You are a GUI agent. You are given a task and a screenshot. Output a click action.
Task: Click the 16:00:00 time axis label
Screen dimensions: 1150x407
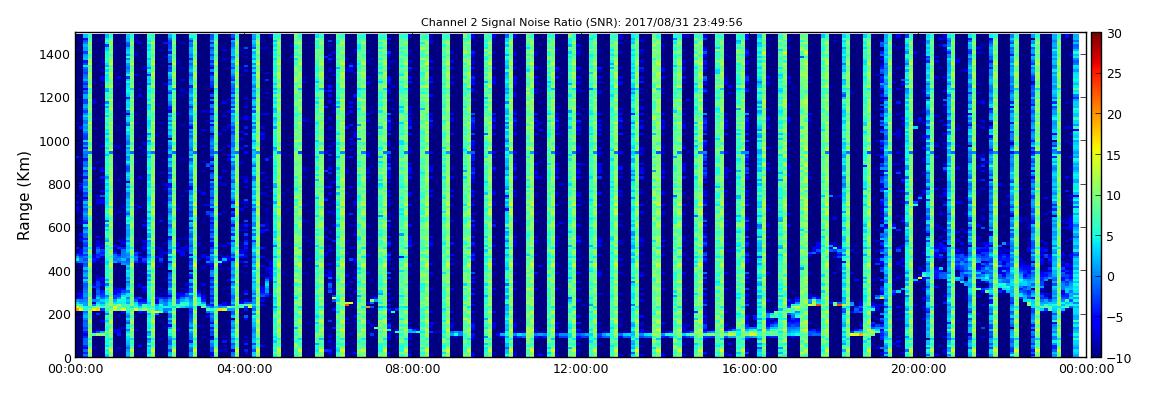(748, 370)
